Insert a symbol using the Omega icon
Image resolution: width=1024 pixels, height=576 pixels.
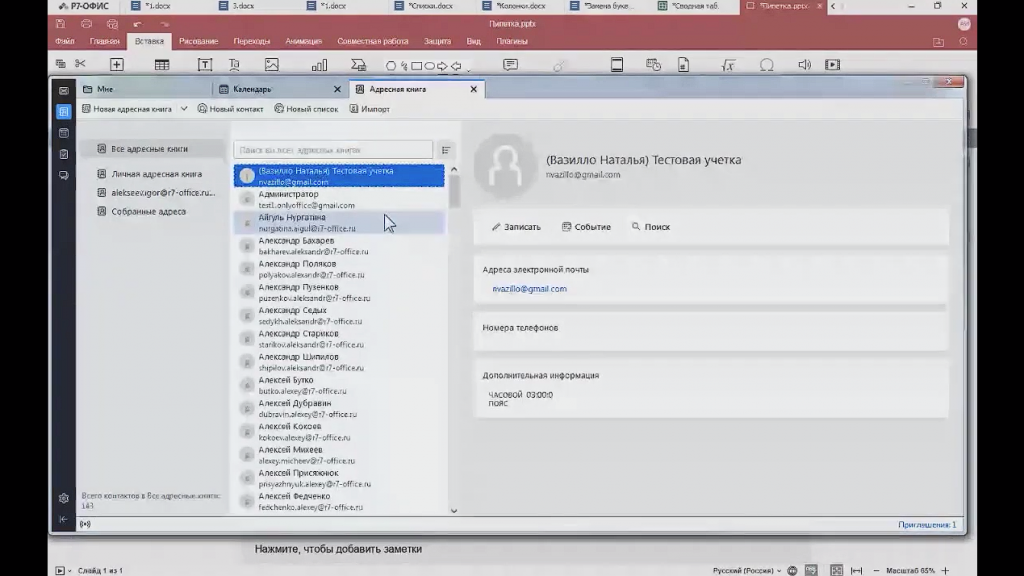[x=767, y=65]
